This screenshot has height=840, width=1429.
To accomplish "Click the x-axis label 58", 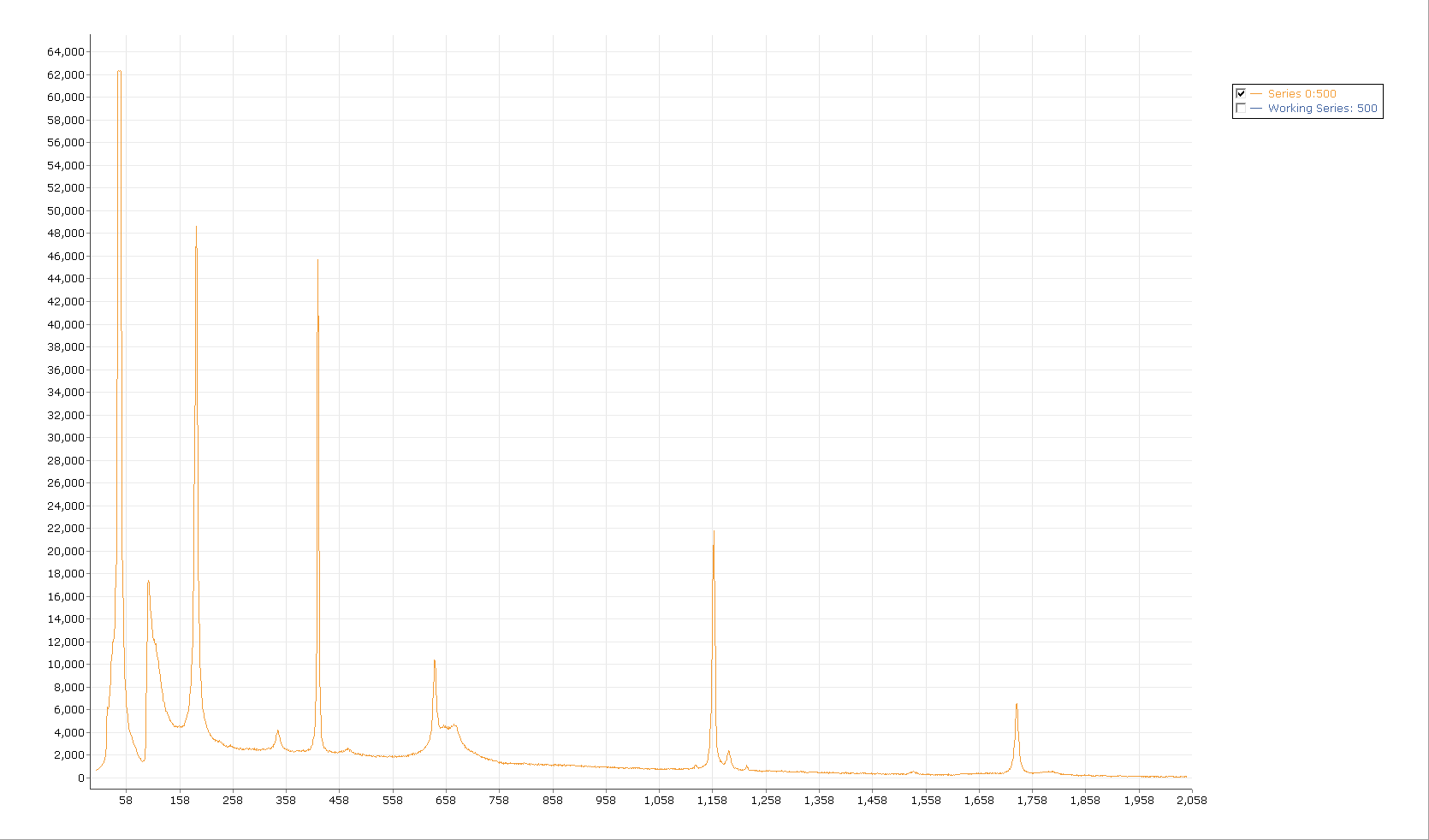I will 126,801.
